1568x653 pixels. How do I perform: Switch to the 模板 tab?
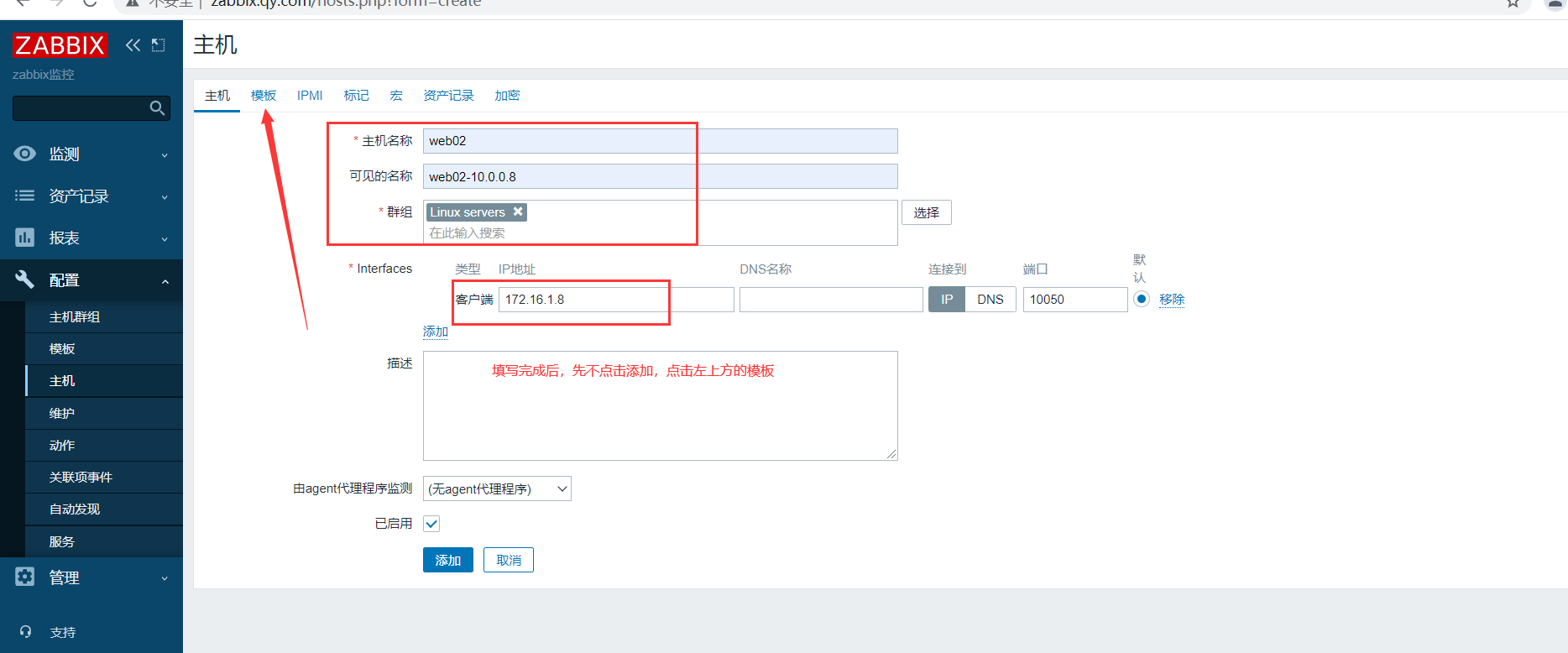coord(264,96)
